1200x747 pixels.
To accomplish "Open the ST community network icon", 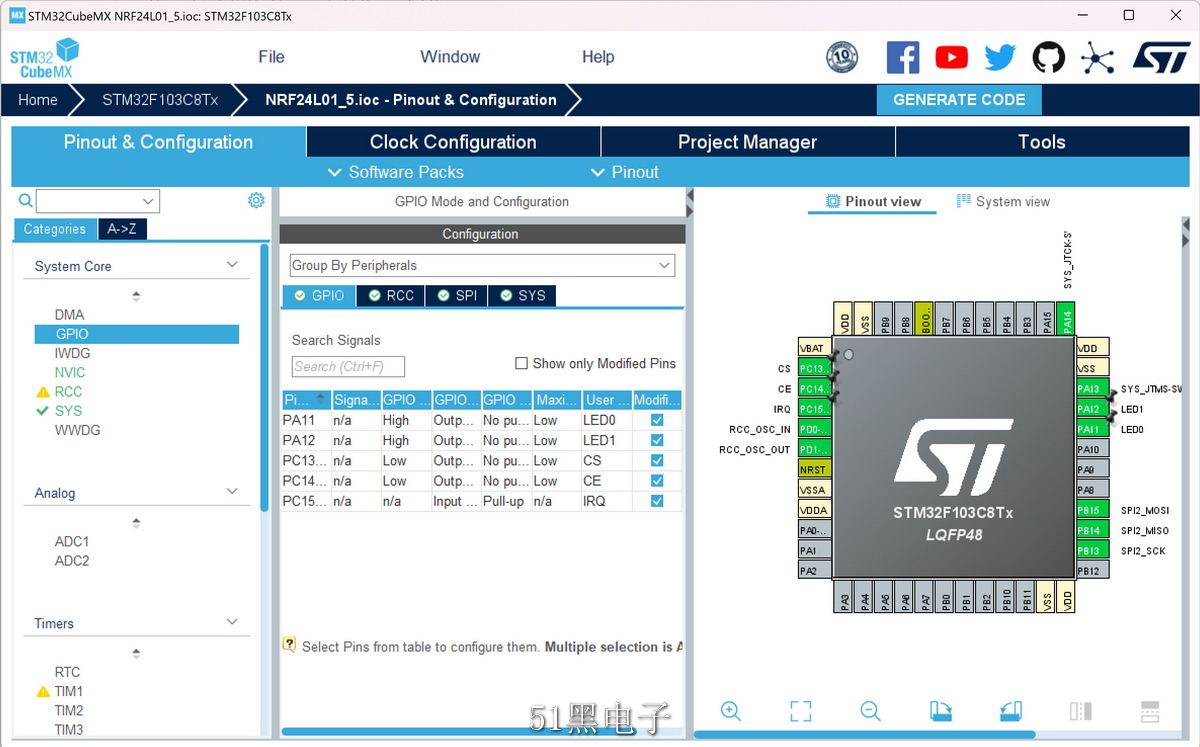I will click(x=1097, y=57).
